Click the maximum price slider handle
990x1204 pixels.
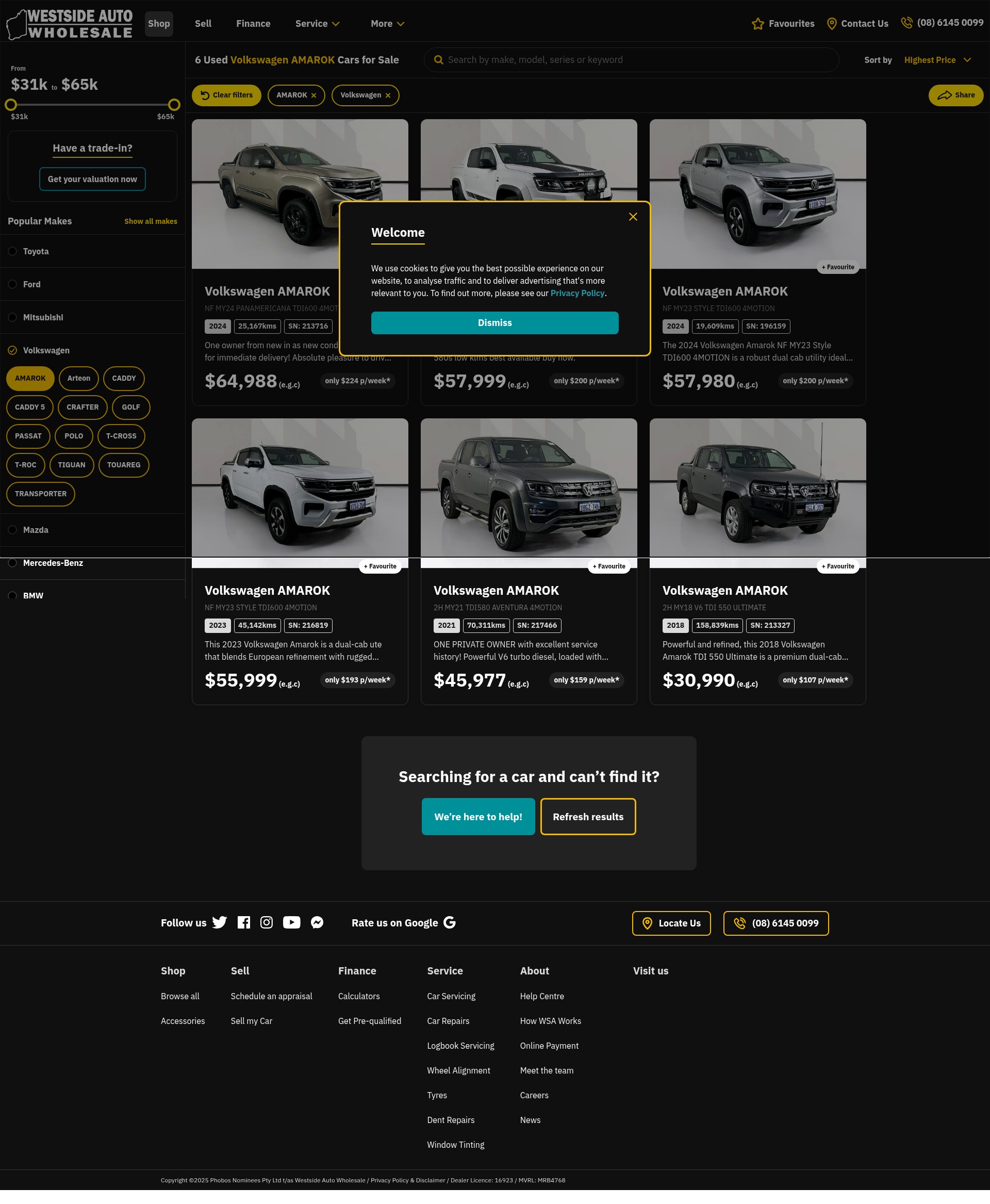tap(174, 105)
